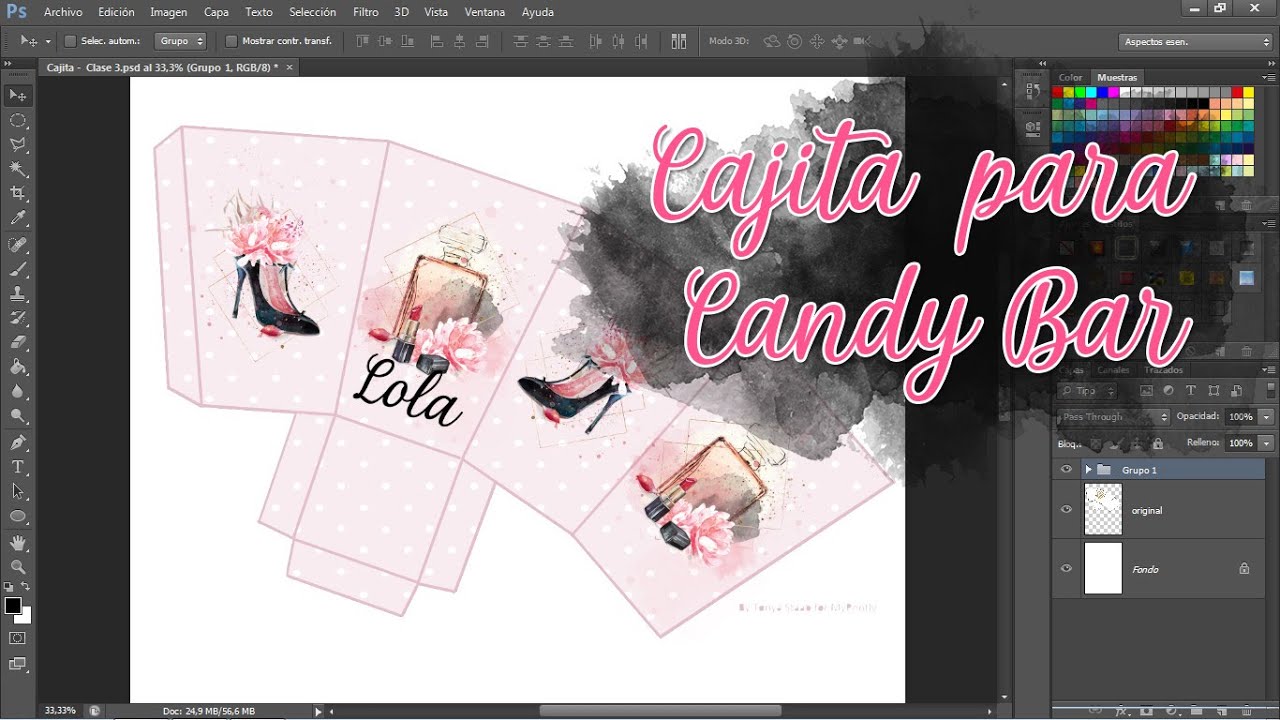Select the Paint Bucket tool
1280x720 pixels.
pos(18,367)
